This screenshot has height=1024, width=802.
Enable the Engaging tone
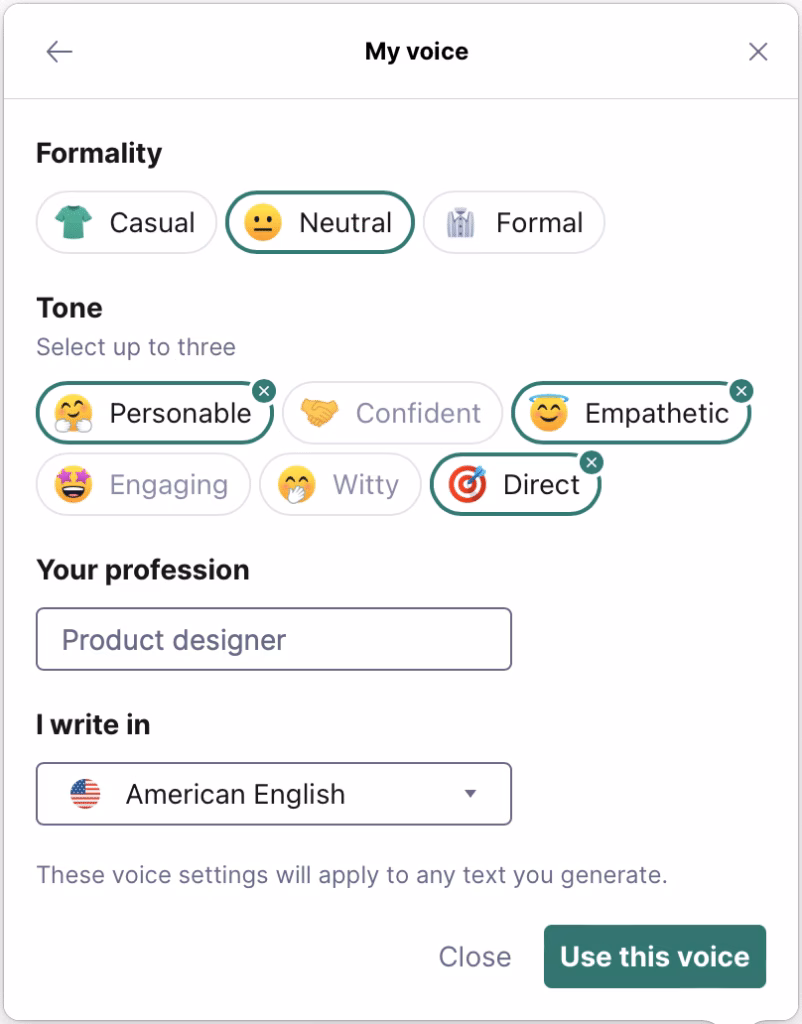(x=143, y=484)
